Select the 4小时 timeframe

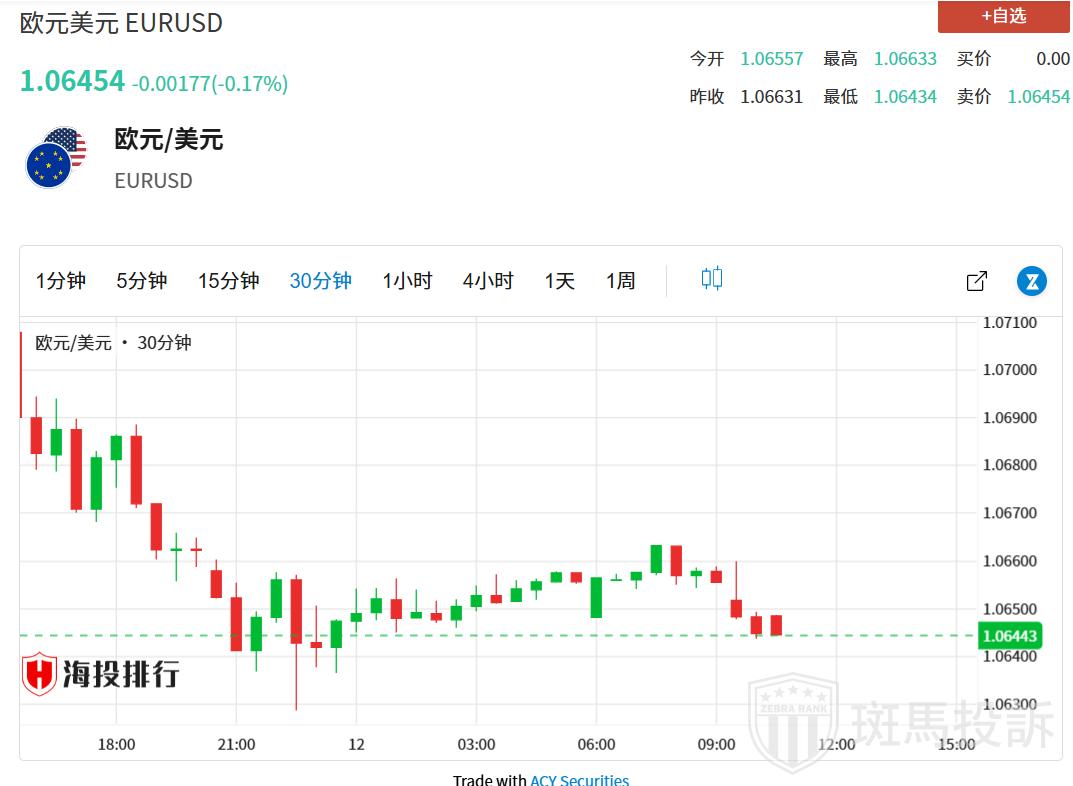[x=487, y=281]
